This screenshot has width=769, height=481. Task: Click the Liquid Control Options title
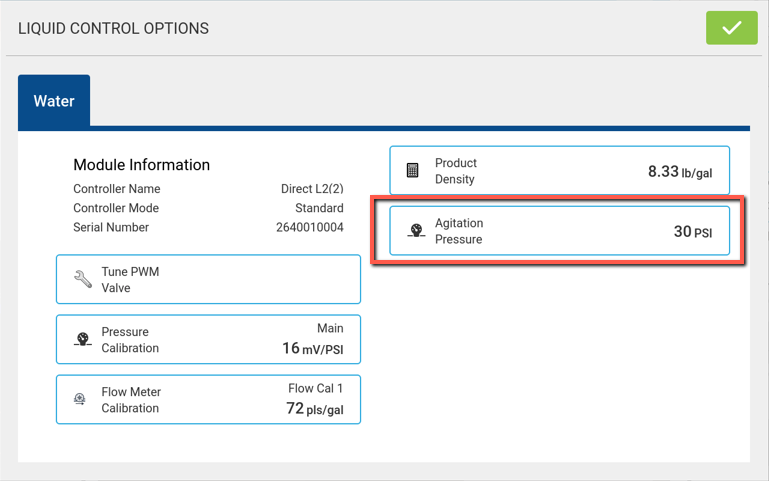tap(113, 28)
